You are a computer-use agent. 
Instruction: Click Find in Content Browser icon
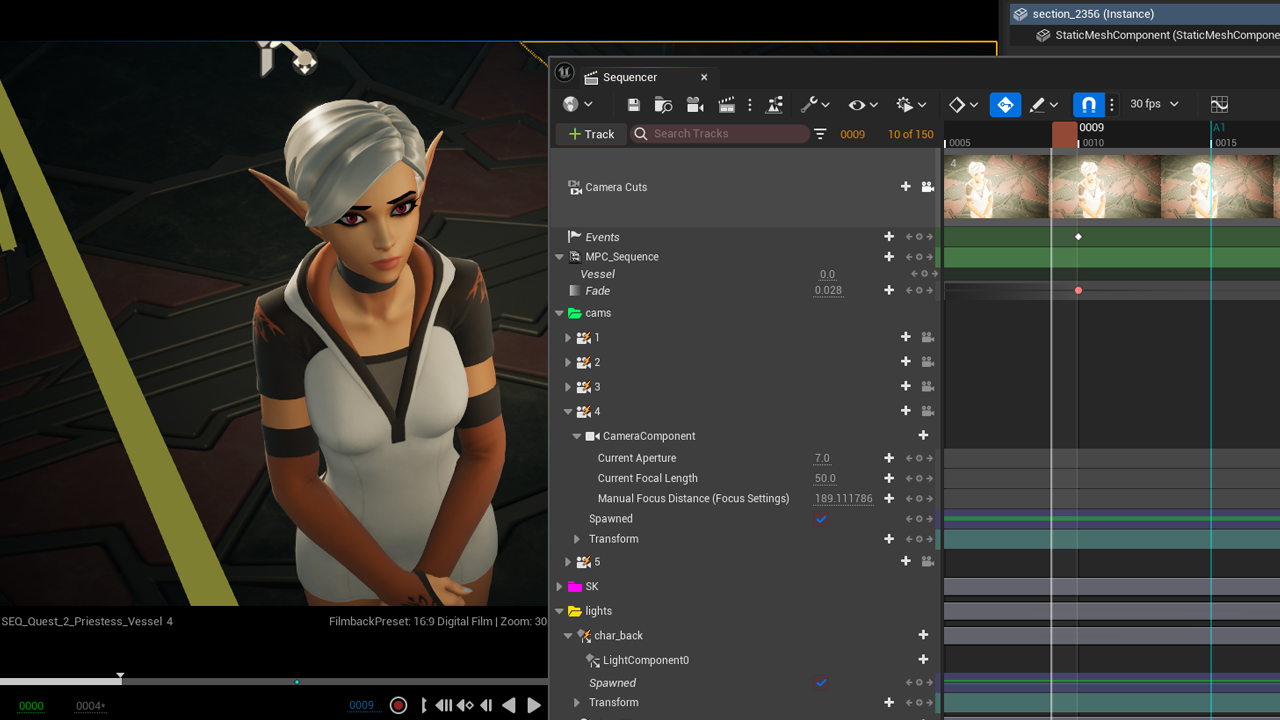[663, 105]
